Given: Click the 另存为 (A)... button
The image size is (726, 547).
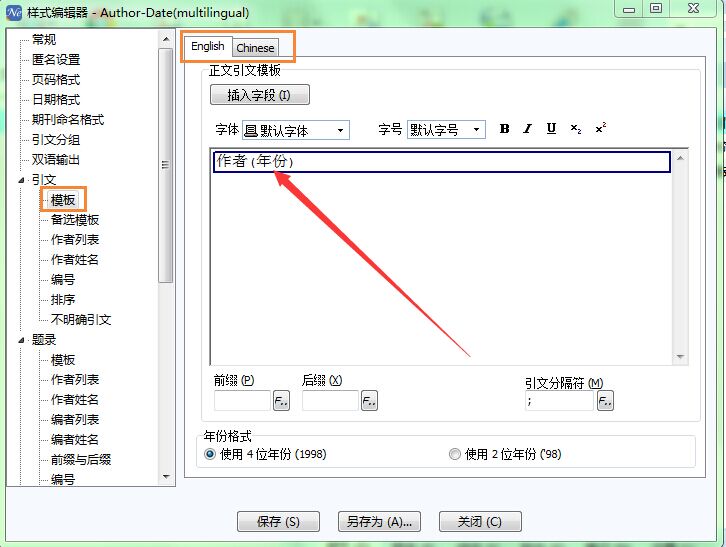Looking at the screenshot, I should pyautogui.click(x=379, y=522).
